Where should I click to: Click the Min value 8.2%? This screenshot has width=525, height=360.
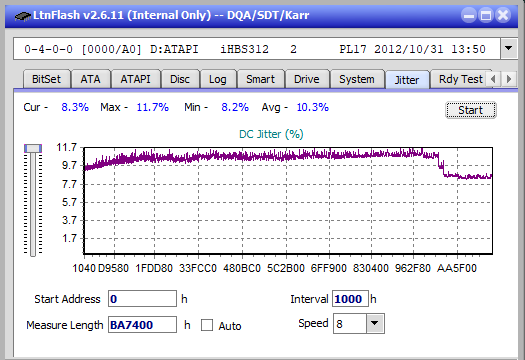point(235,107)
